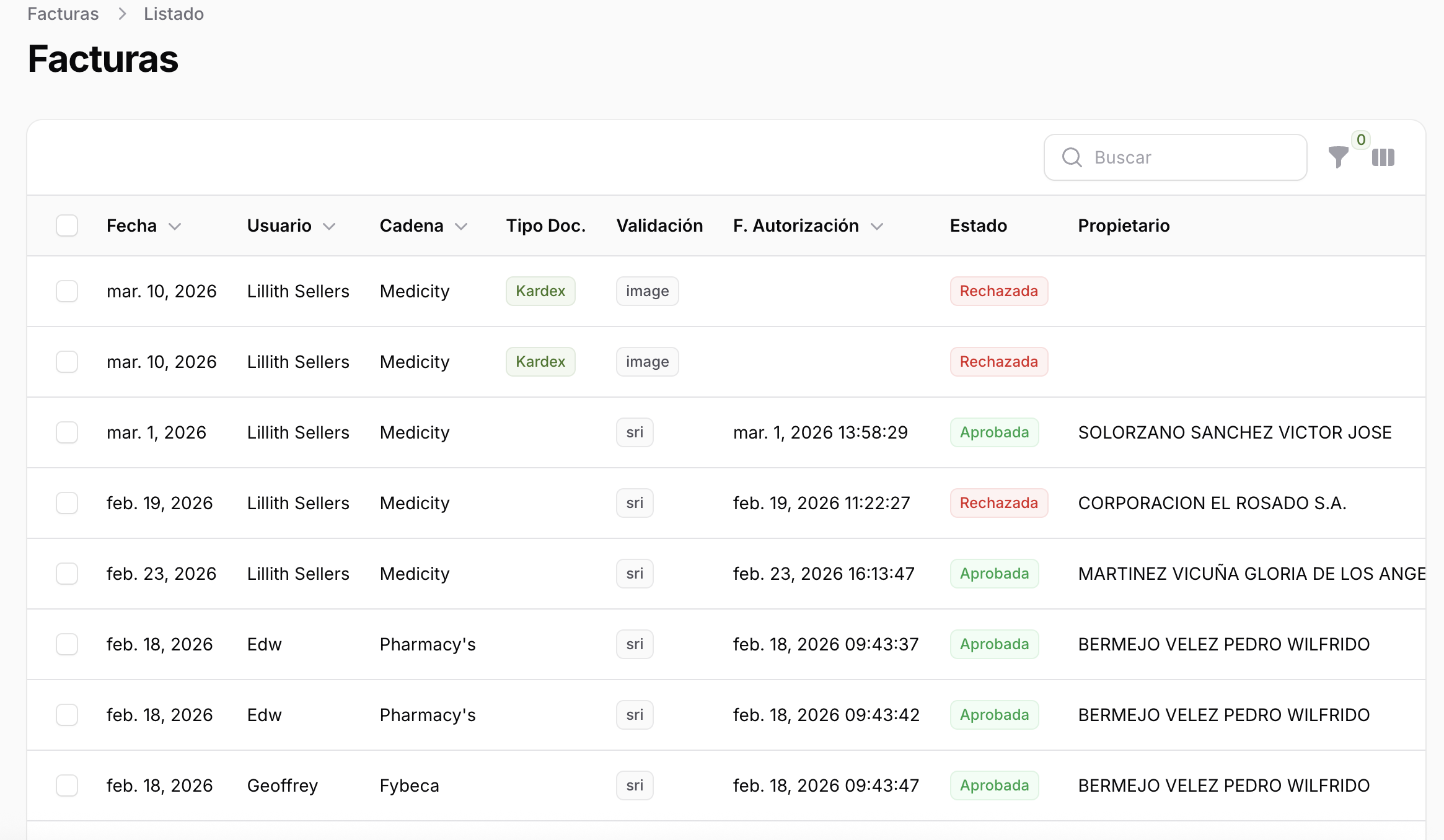Navigate to Facturas breadcrumb
1444x840 pixels.
pyautogui.click(x=62, y=13)
